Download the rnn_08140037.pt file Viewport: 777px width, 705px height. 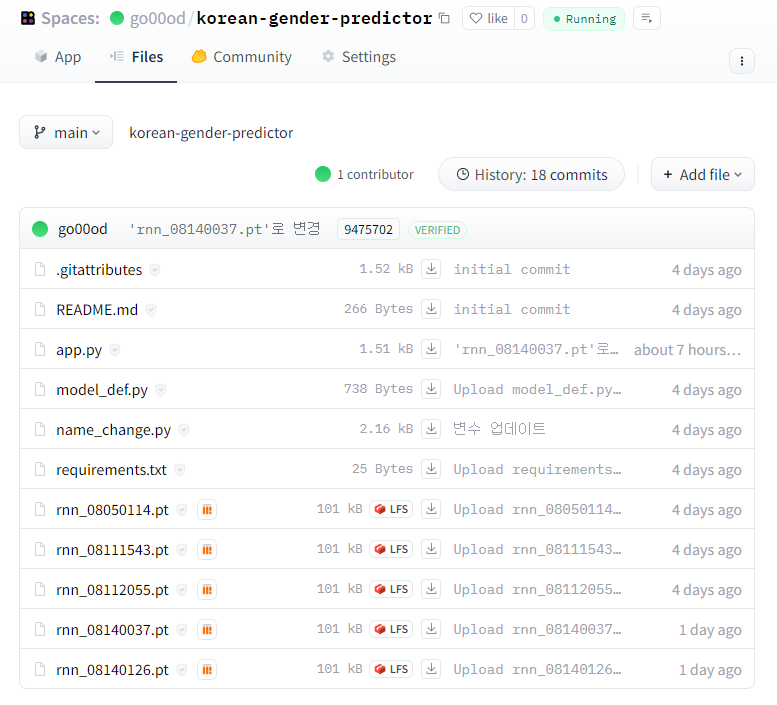(x=431, y=629)
